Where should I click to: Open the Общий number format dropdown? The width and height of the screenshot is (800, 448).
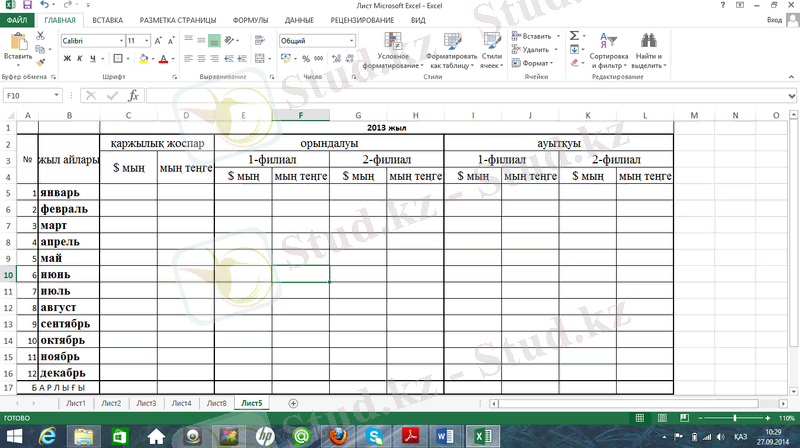[x=352, y=41]
